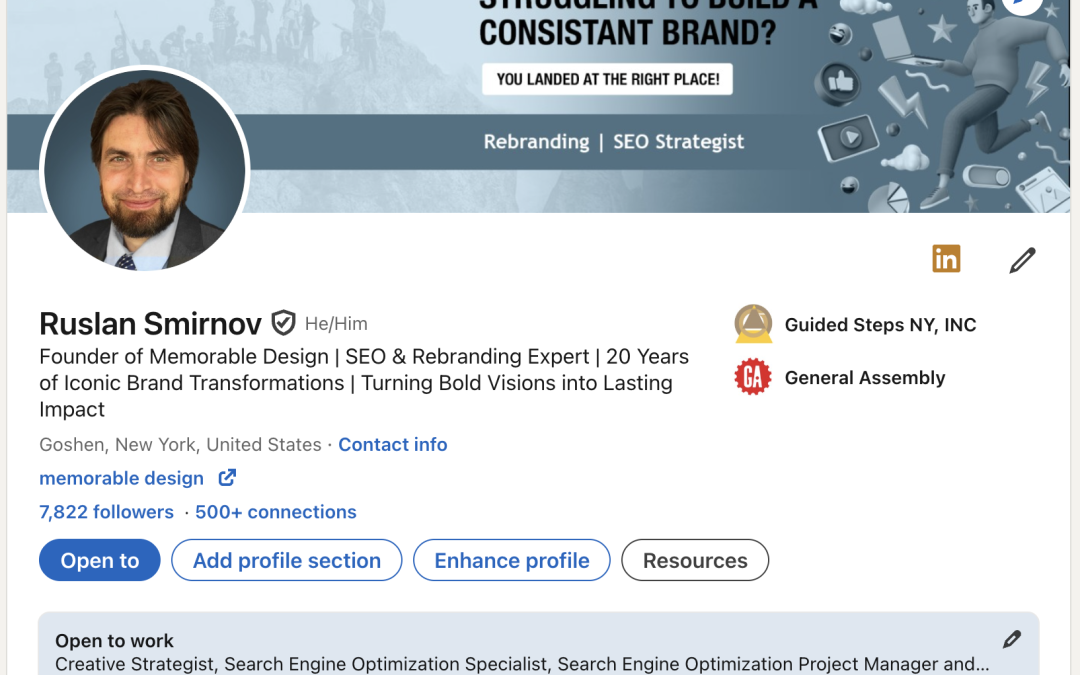This screenshot has height=675, width=1080.
Task: Click the 500+ connections link
Action: (275, 512)
